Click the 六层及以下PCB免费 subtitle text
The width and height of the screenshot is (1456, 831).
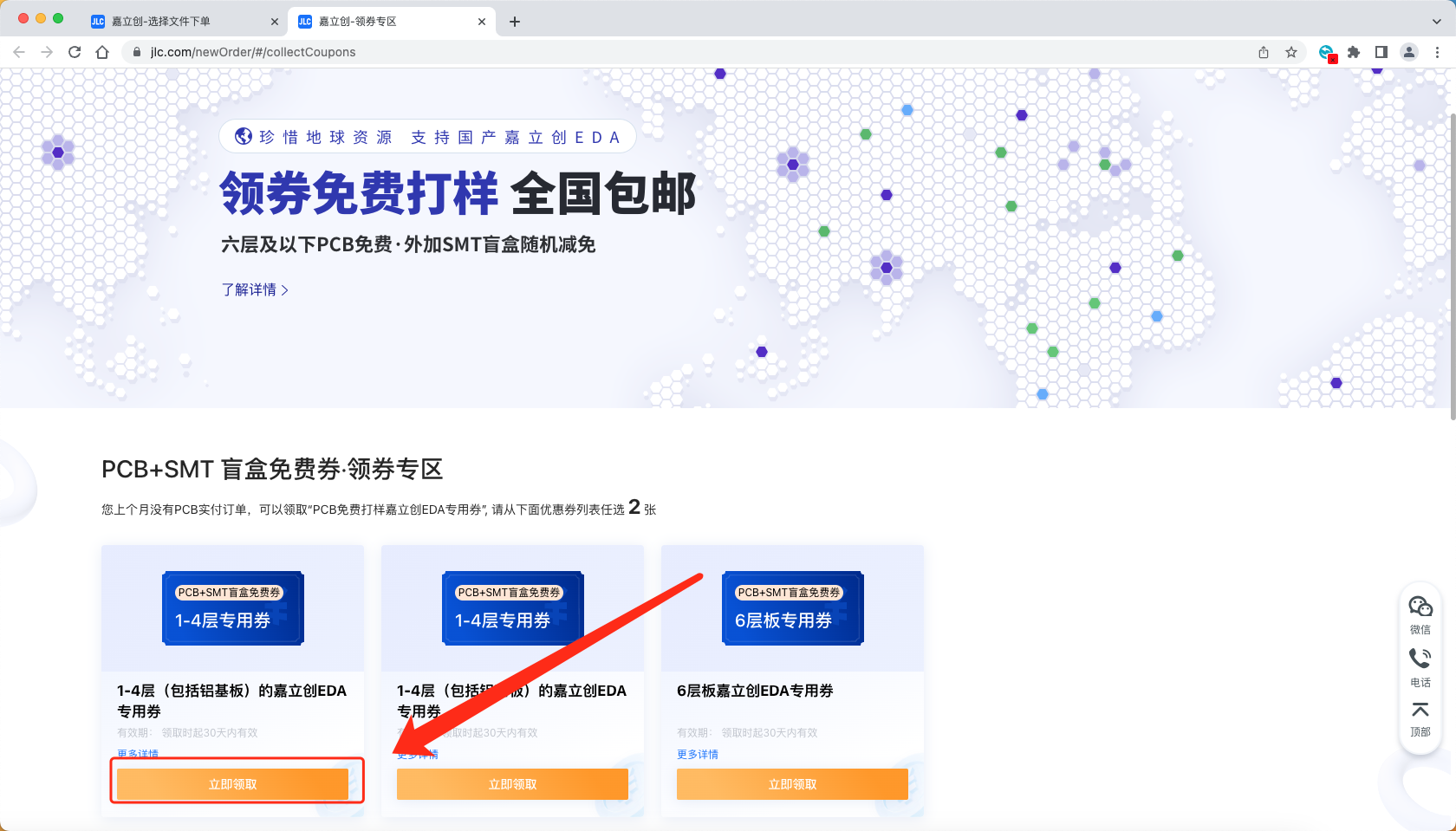pos(408,244)
